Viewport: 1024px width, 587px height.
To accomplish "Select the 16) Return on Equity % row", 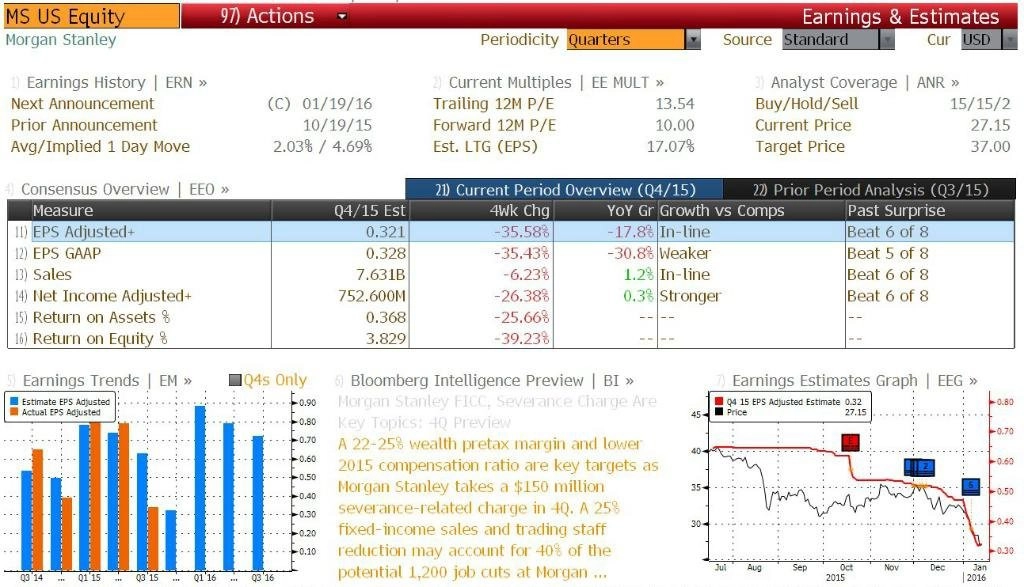I will (x=511, y=339).
